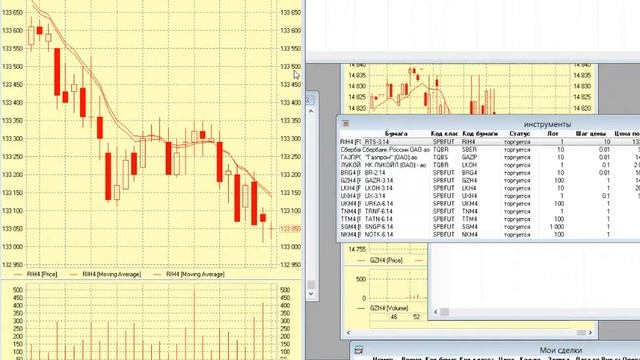Open the инструменты window system menu icon
Image resolution: width=640 pixels, height=360 pixels.
click(x=345, y=124)
